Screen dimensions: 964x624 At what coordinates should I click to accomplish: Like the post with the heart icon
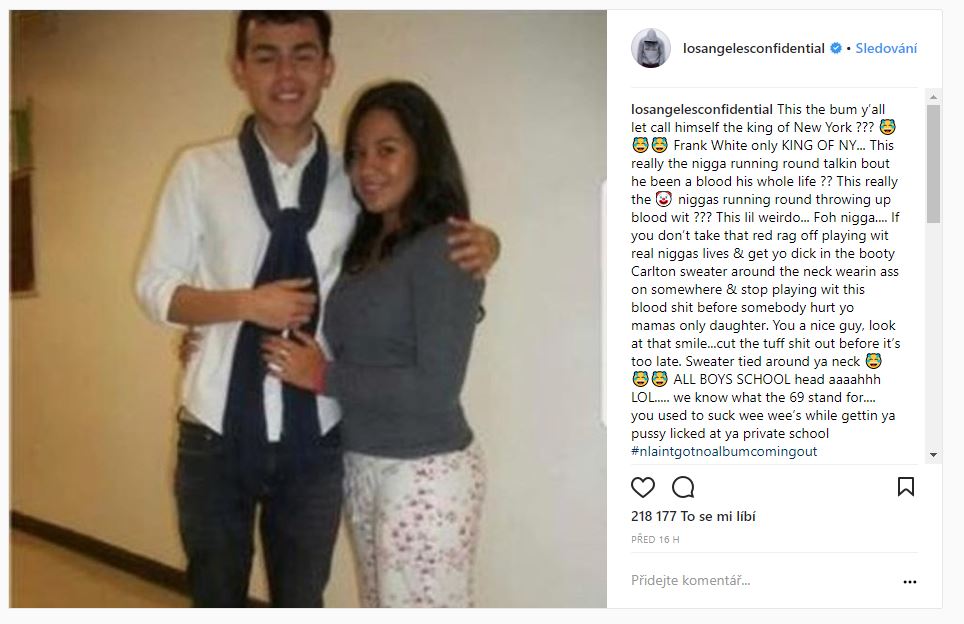pyautogui.click(x=642, y=488)
